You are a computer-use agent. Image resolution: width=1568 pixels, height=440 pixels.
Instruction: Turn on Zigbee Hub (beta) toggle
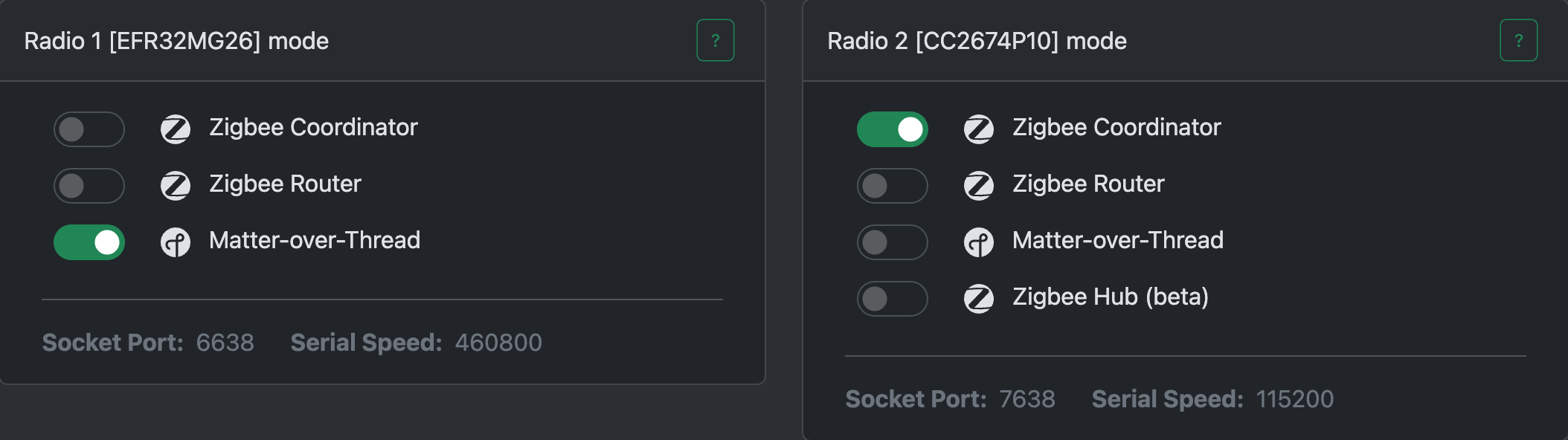point(892,299)
